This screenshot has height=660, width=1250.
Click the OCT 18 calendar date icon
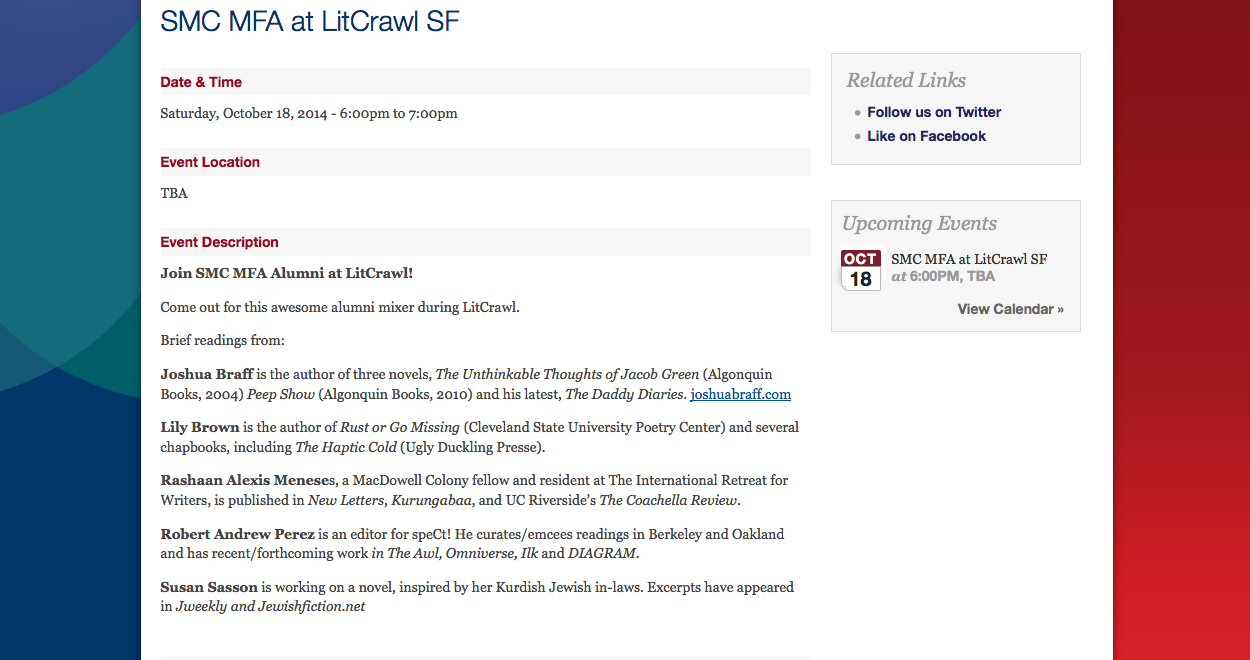[x=860, y=270]
